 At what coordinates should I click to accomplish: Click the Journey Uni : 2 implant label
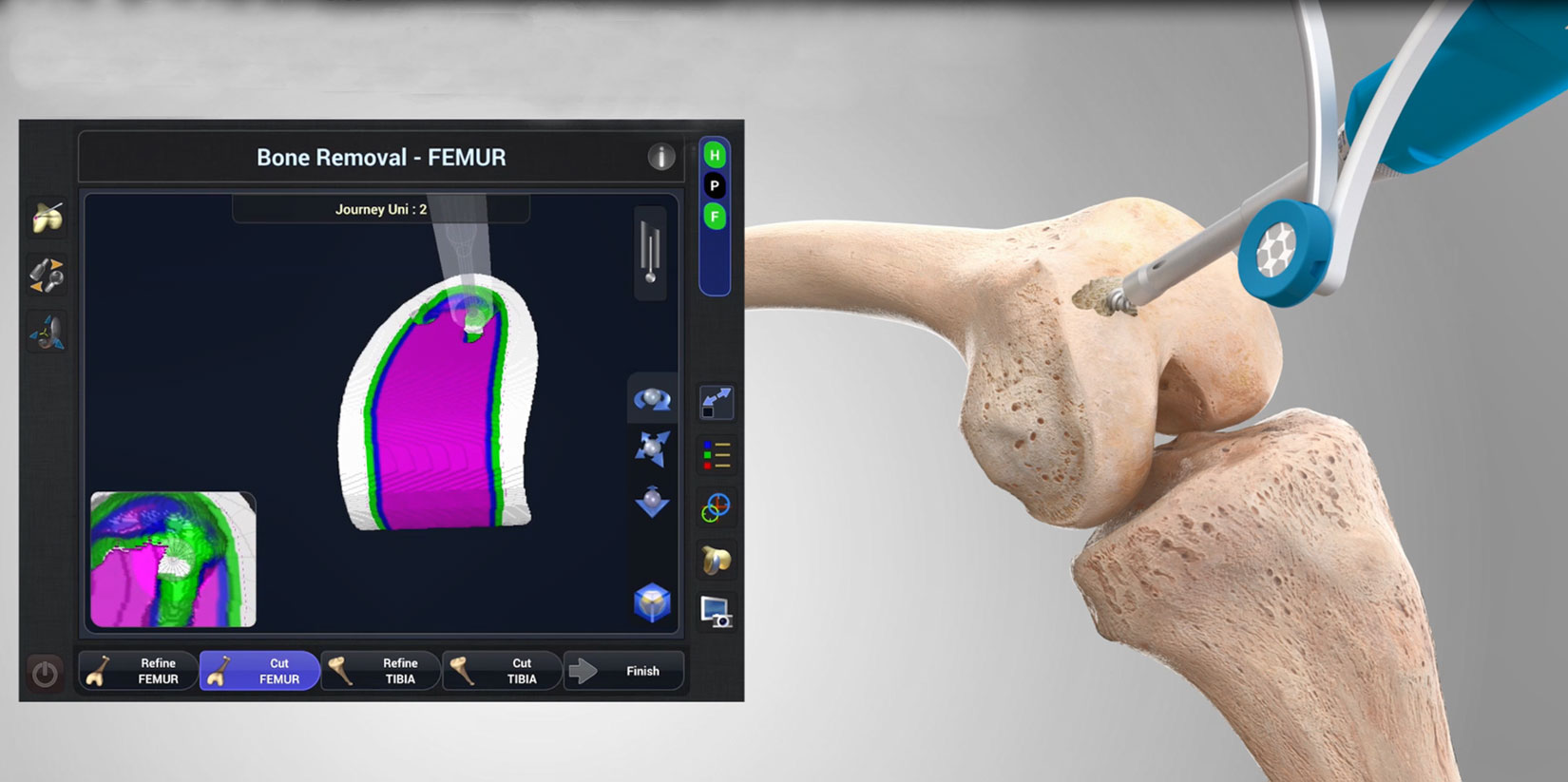coord(381,209)
